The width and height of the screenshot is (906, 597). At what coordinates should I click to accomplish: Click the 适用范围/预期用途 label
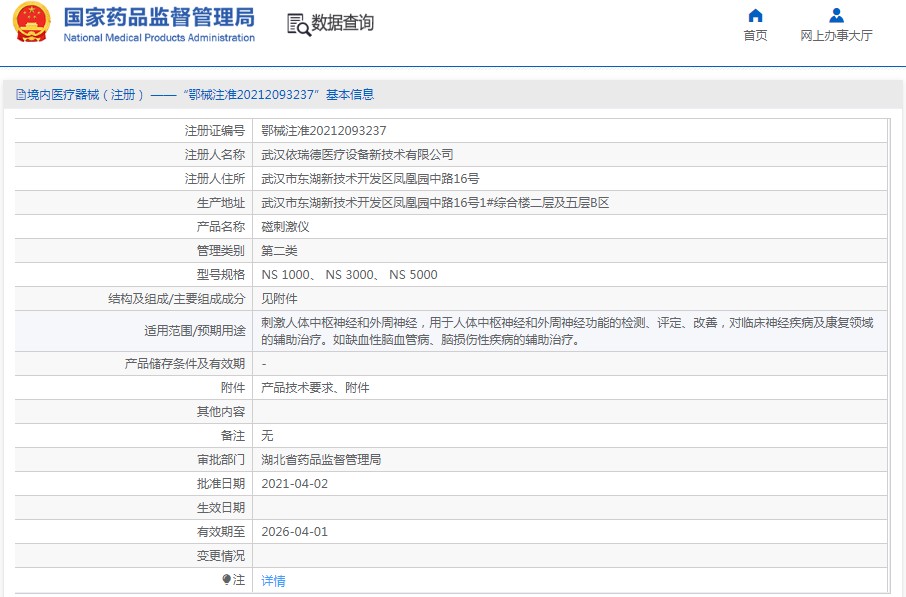(x=195, y=331)
